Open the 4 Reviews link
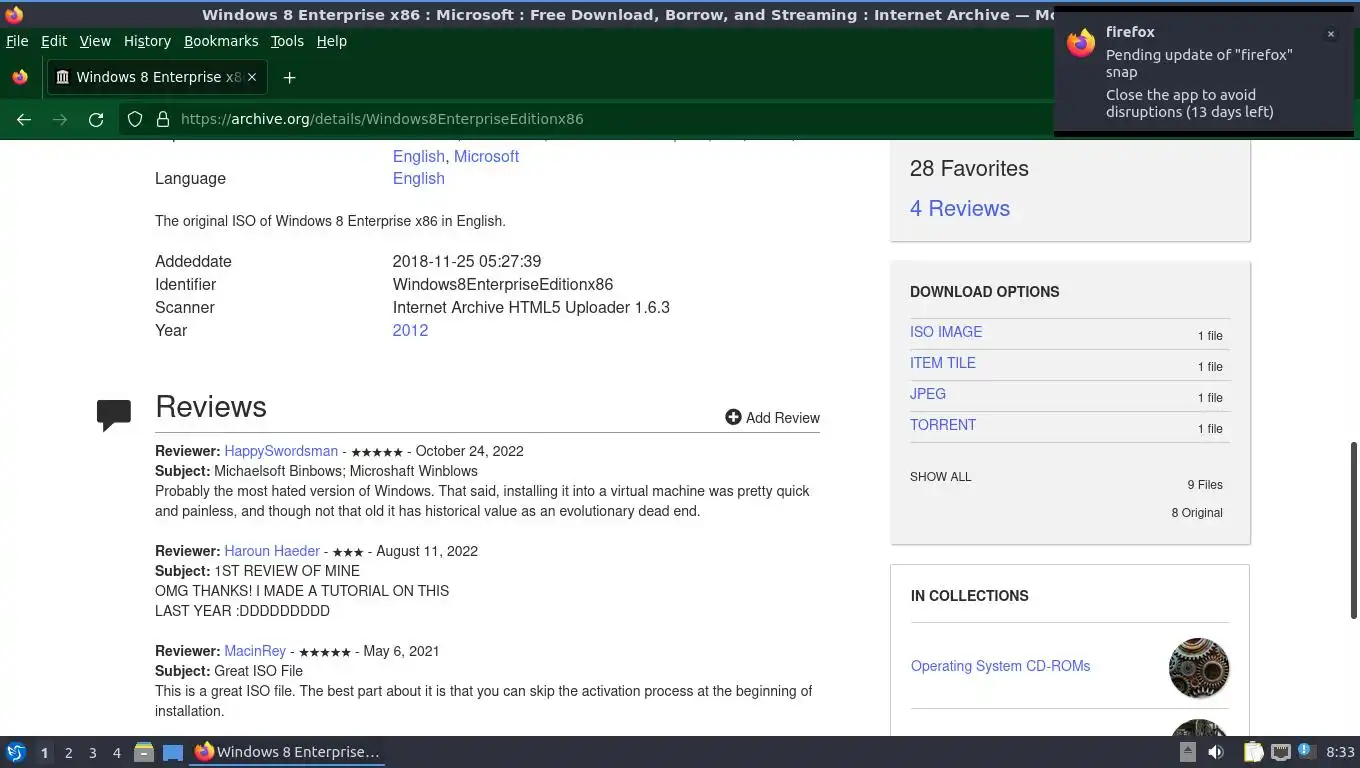Screen dimensions: 1360x768 click(960, 208)
